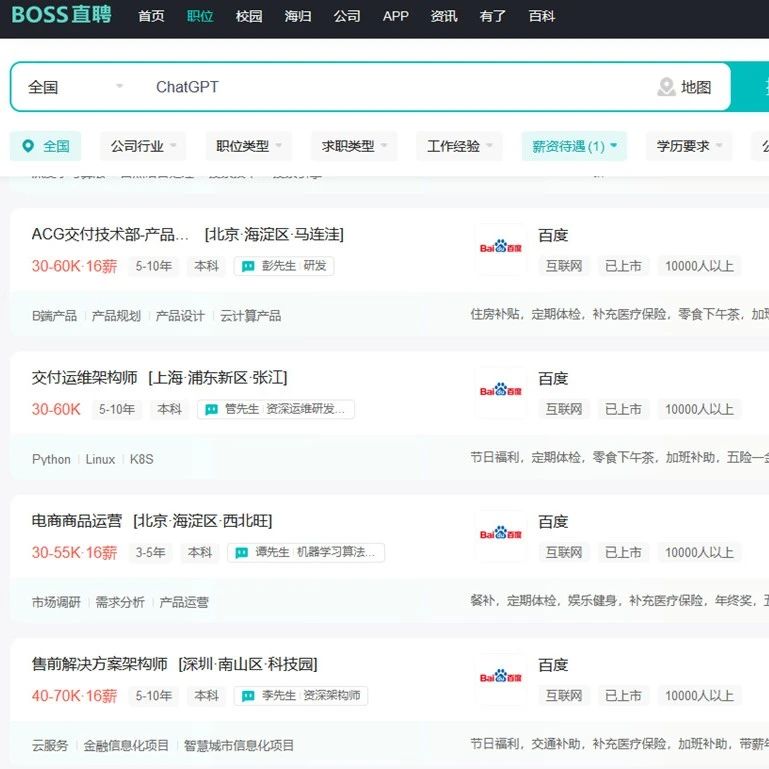Click the chat icon next to 彭先生
Viewport: 769px width, 769px height.
(248, 266)
